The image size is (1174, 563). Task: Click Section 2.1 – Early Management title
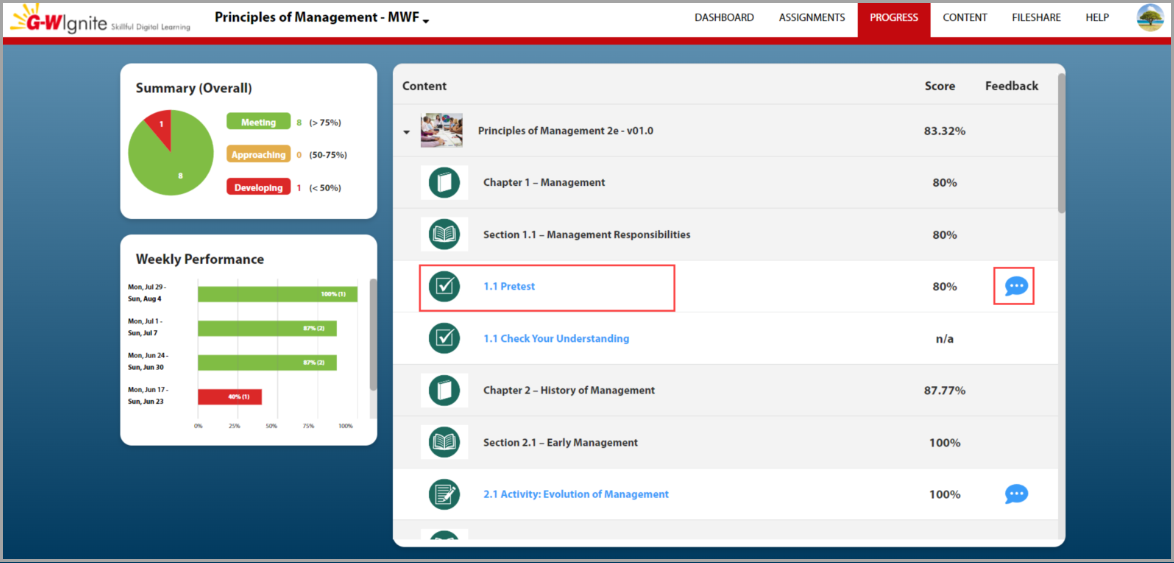coord(561,442)
